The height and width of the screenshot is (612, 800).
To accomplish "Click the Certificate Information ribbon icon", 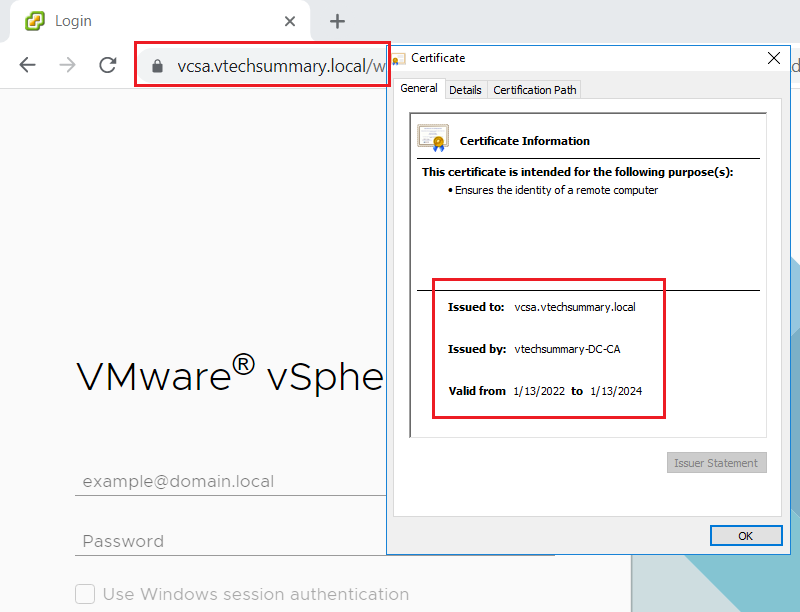I will point(433,138).
